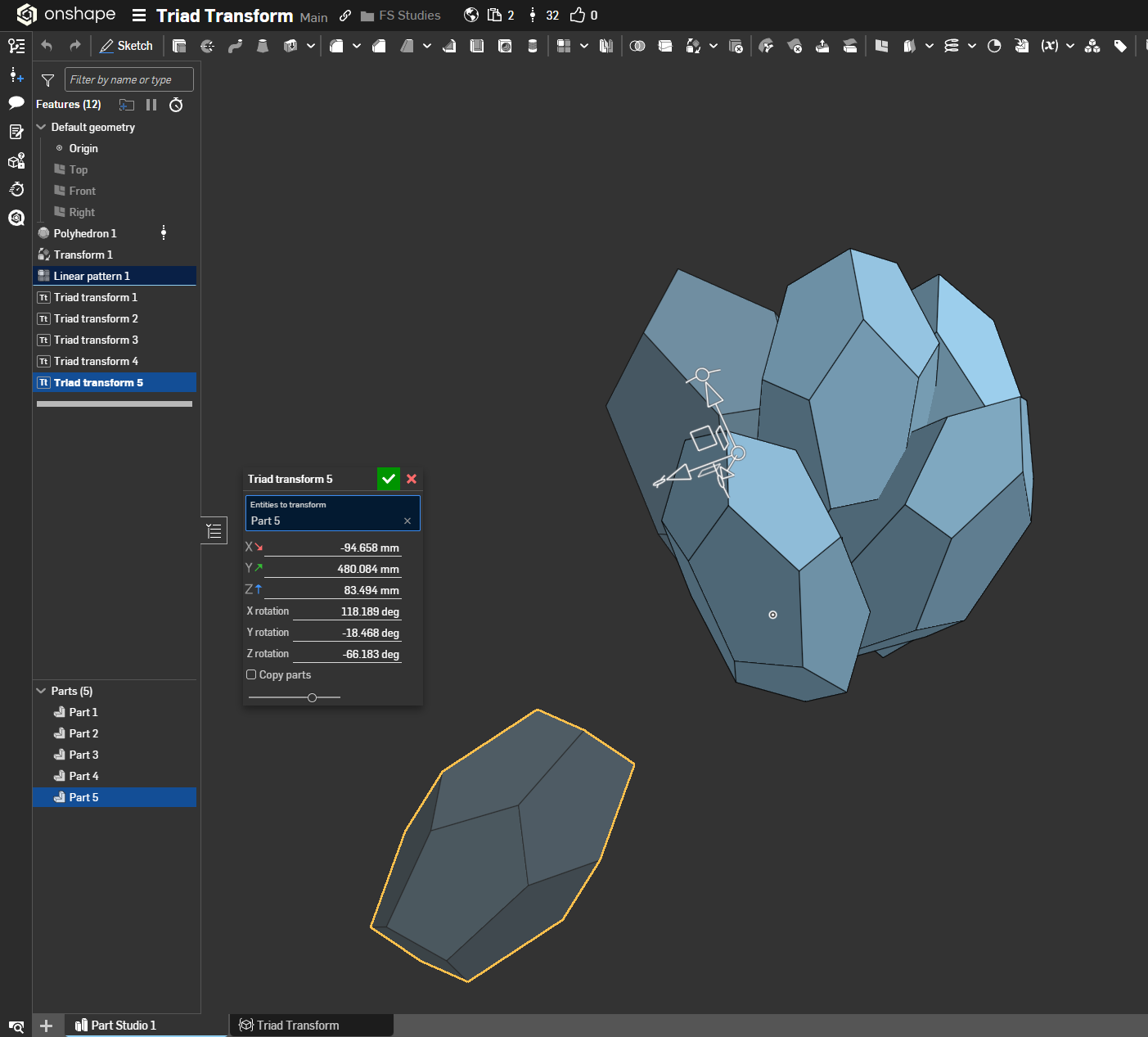
Task: Cancel the Triad transform 5 dialog
Action: click(x=412, y=479)
